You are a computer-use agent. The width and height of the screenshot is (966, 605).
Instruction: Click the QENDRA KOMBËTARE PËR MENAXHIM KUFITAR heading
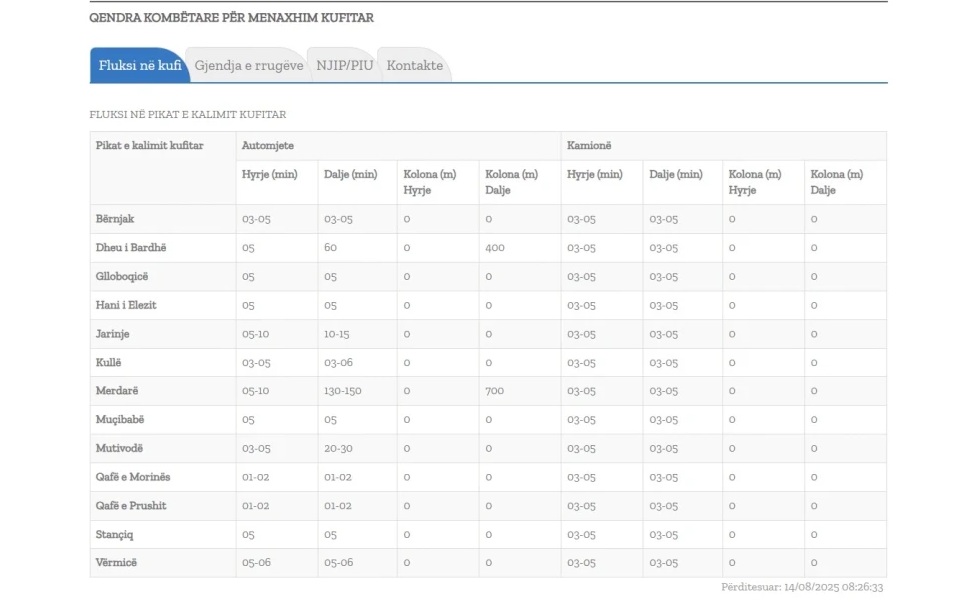tap(232, 18)
